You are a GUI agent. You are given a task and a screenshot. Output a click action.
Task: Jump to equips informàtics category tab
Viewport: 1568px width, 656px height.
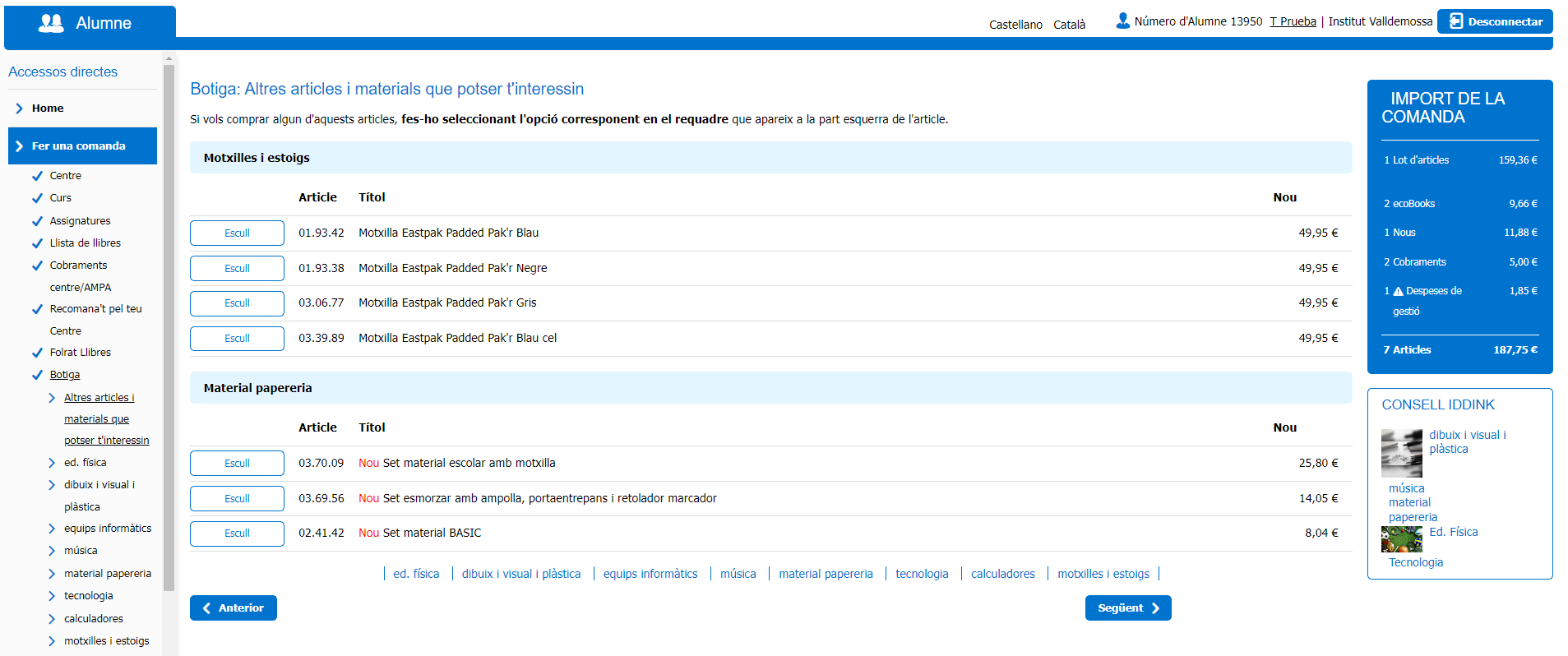[x=650, y=574]
